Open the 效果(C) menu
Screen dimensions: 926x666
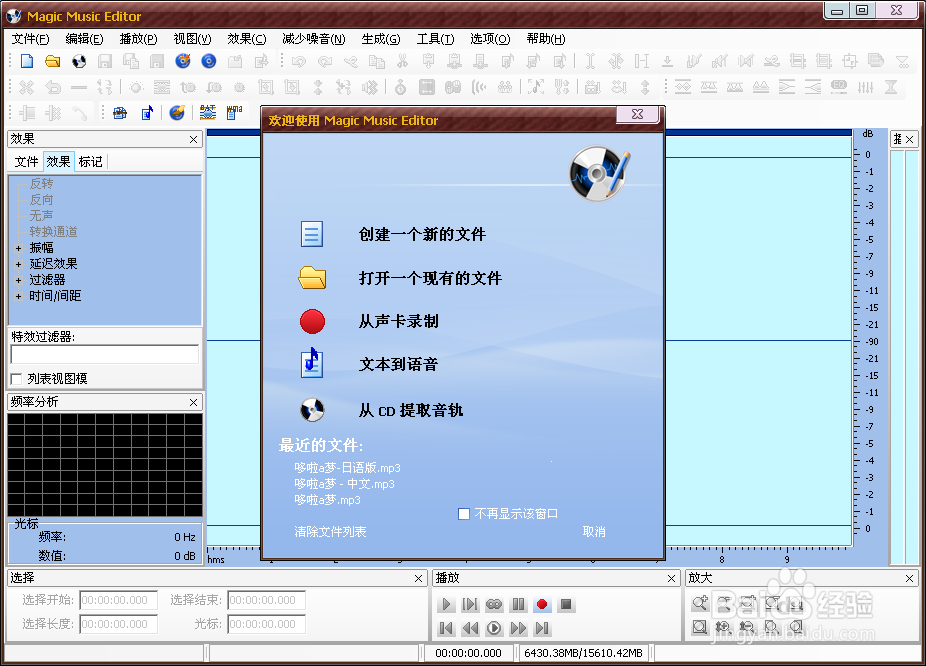pyautogui.click(x=247, y=39)
